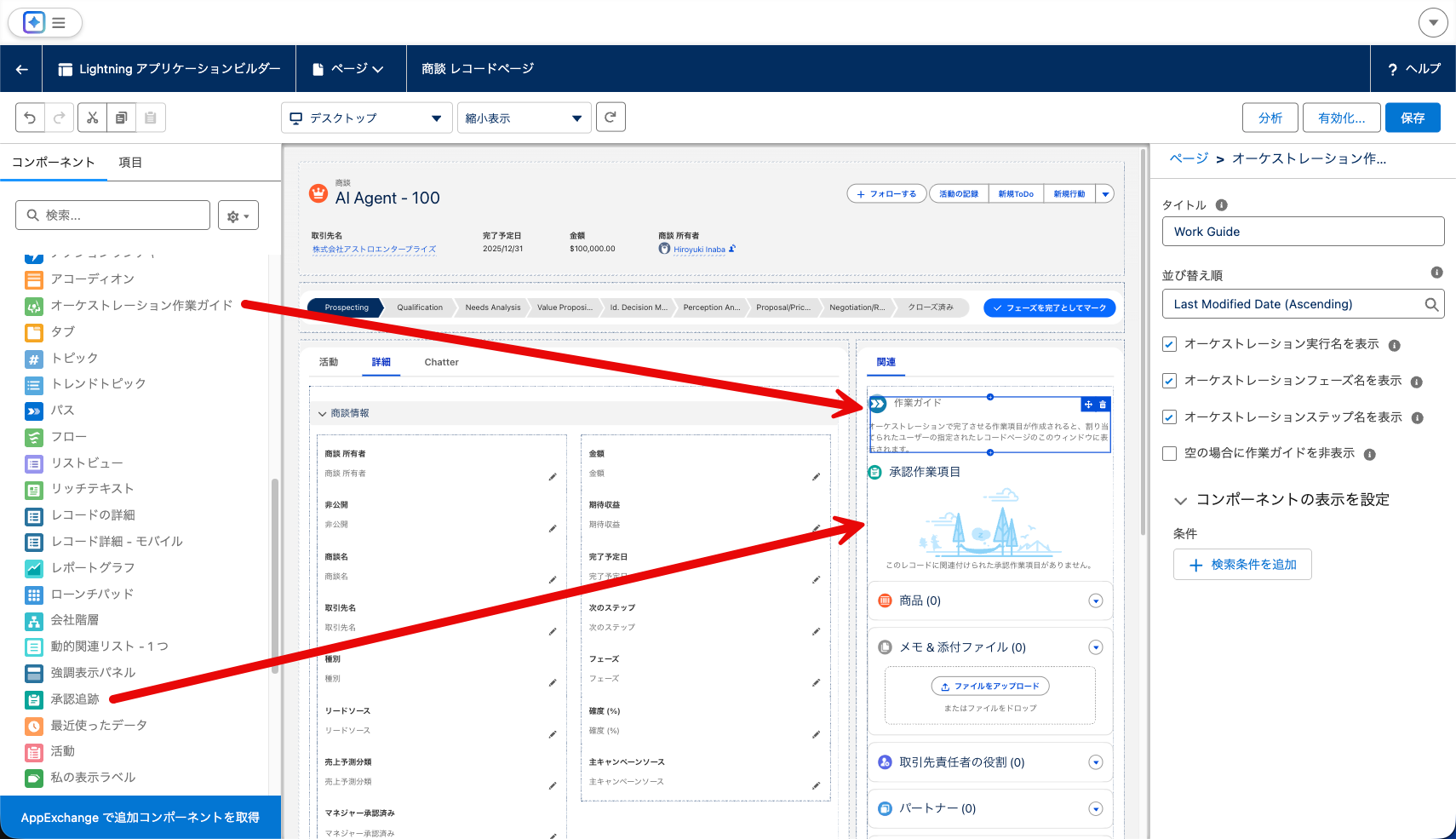Viewport: 1456px width, 839px height.
Task: Select the Prospecting path stage
Action: 346,307
